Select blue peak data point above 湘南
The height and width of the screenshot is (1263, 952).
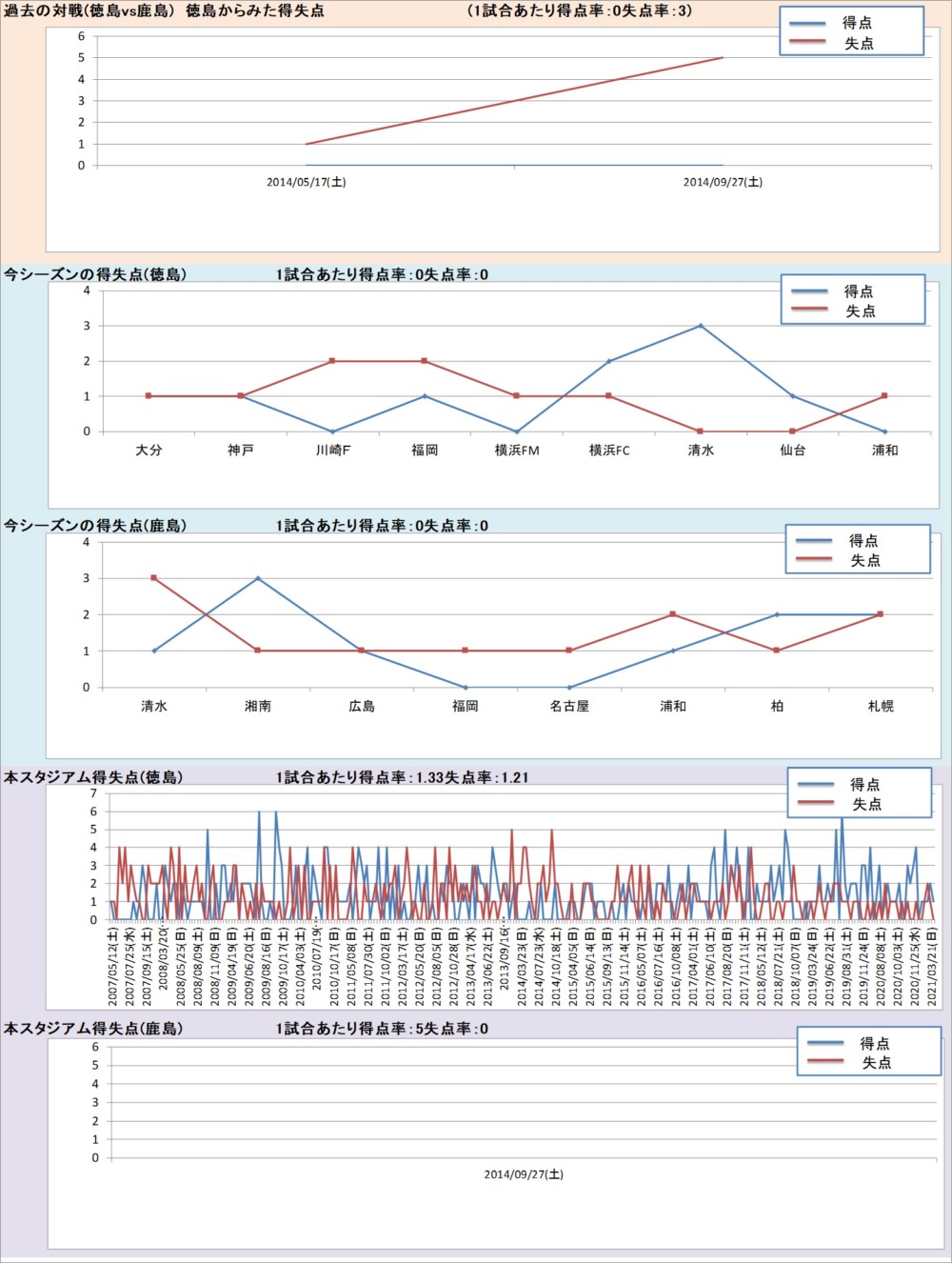point(258,578)
